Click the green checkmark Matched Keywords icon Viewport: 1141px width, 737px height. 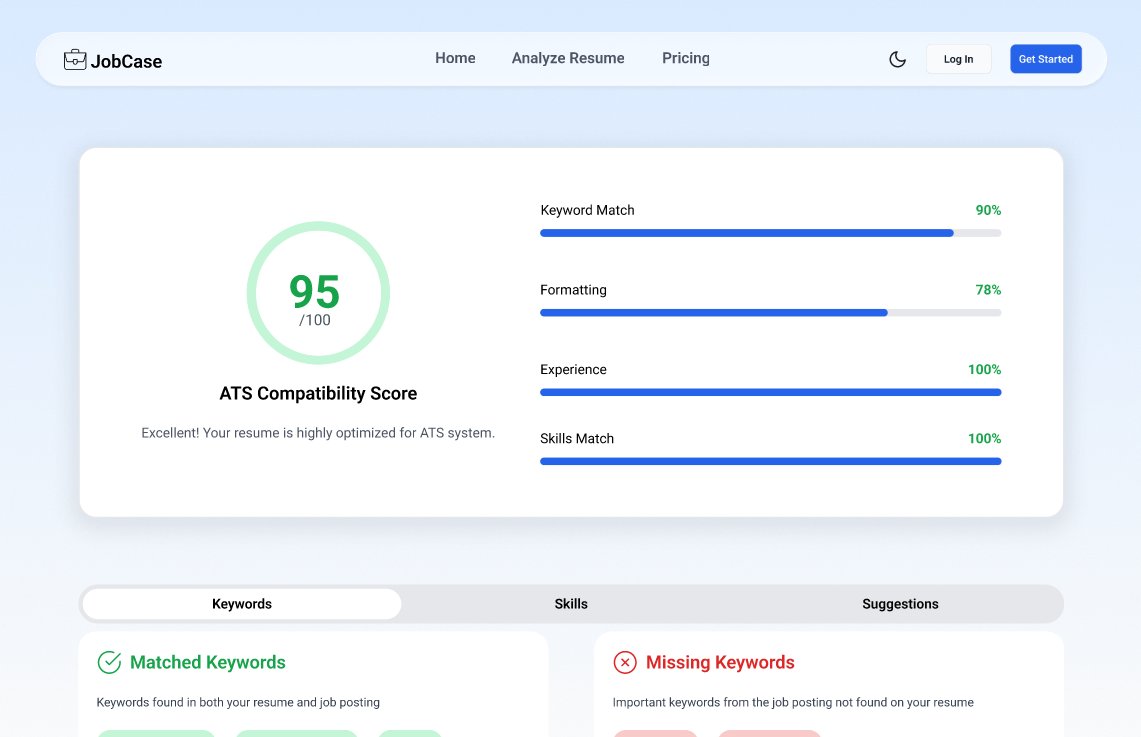click(x=109, y=662)
